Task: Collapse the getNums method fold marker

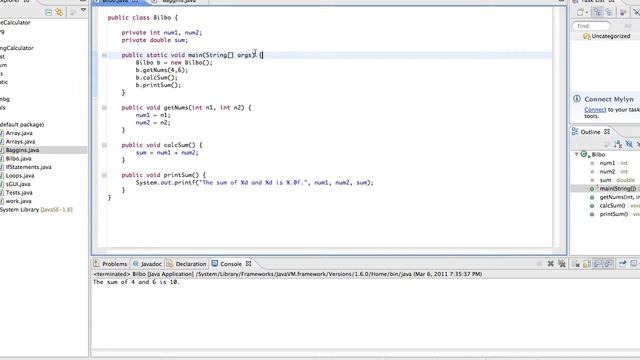Action: click(x=104, y=108)
